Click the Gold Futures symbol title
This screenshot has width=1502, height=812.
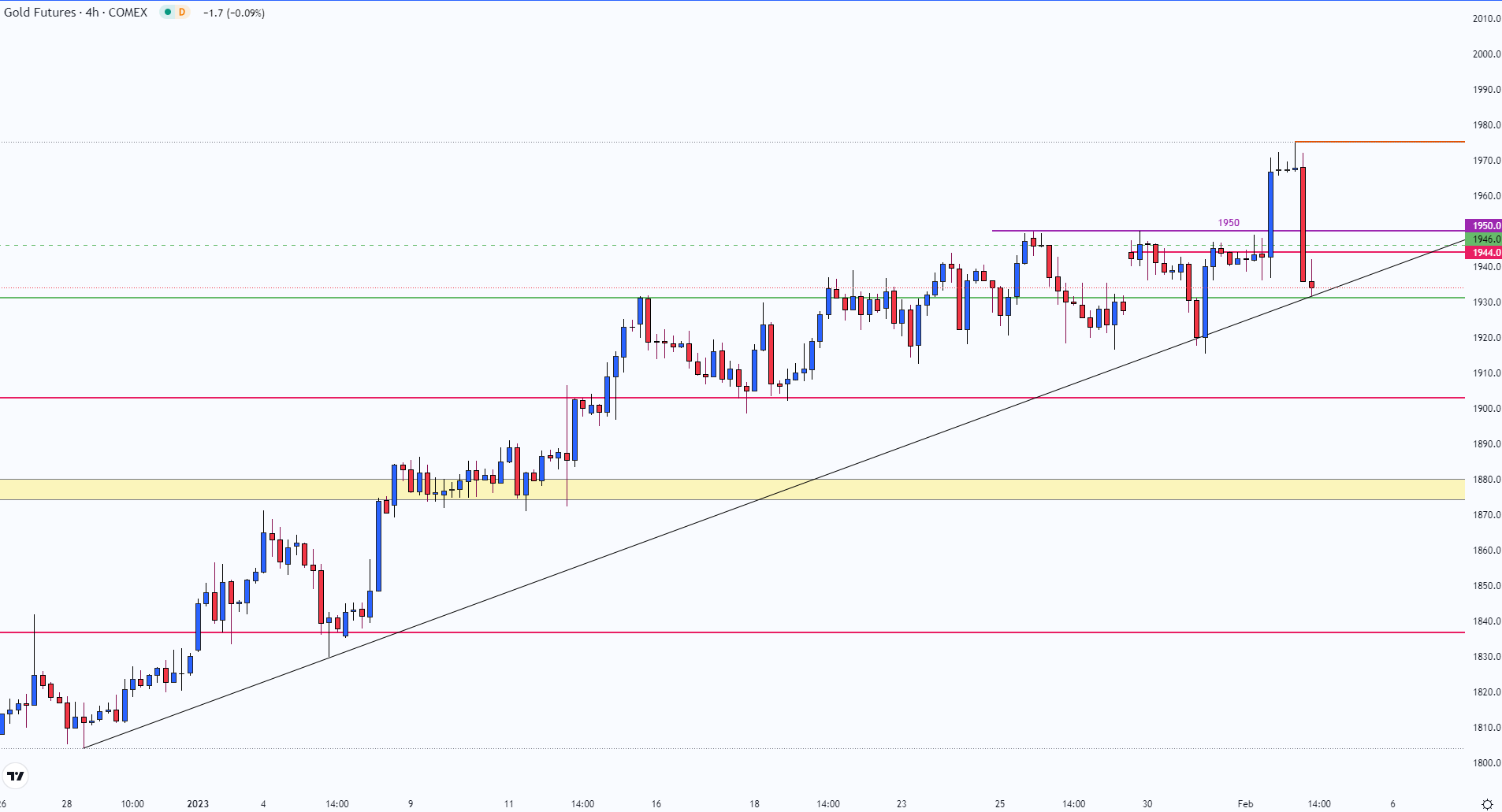76,13
